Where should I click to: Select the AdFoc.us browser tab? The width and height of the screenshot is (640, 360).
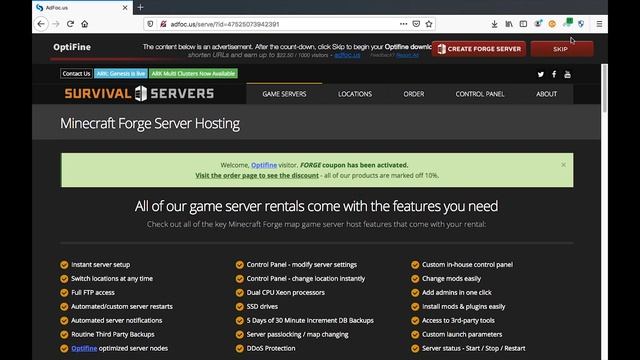tap(82, 8)
